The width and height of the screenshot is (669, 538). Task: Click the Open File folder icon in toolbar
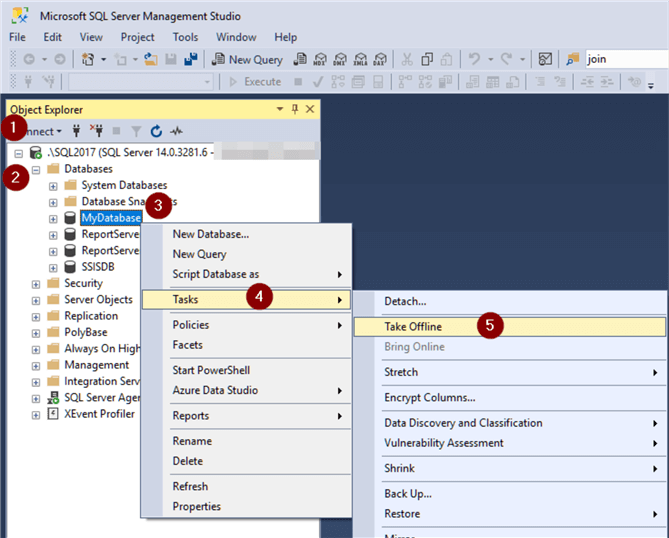[x=152, y=59]
